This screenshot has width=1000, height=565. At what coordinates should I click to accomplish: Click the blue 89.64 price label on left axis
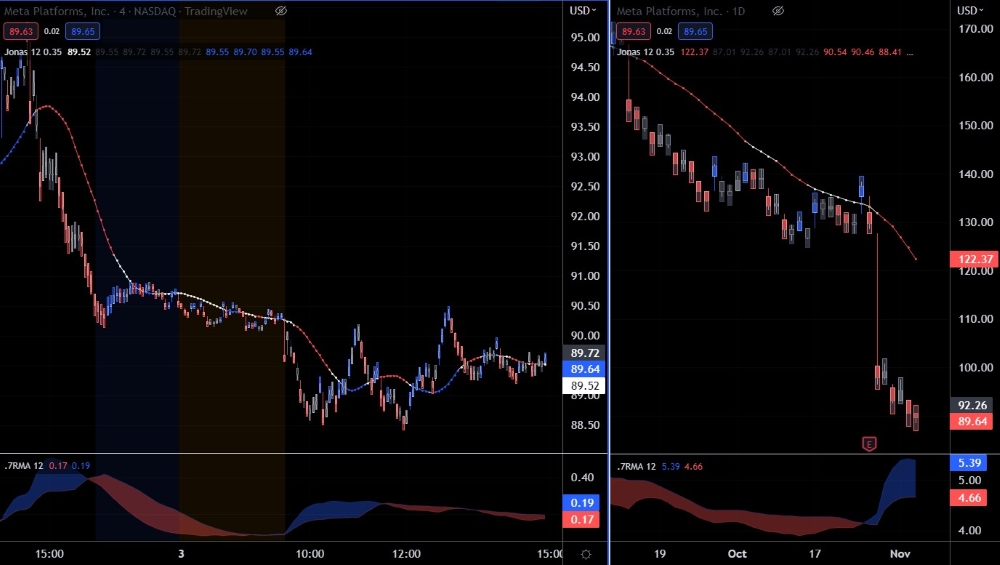pyautogui.click(x=585, y=369)
